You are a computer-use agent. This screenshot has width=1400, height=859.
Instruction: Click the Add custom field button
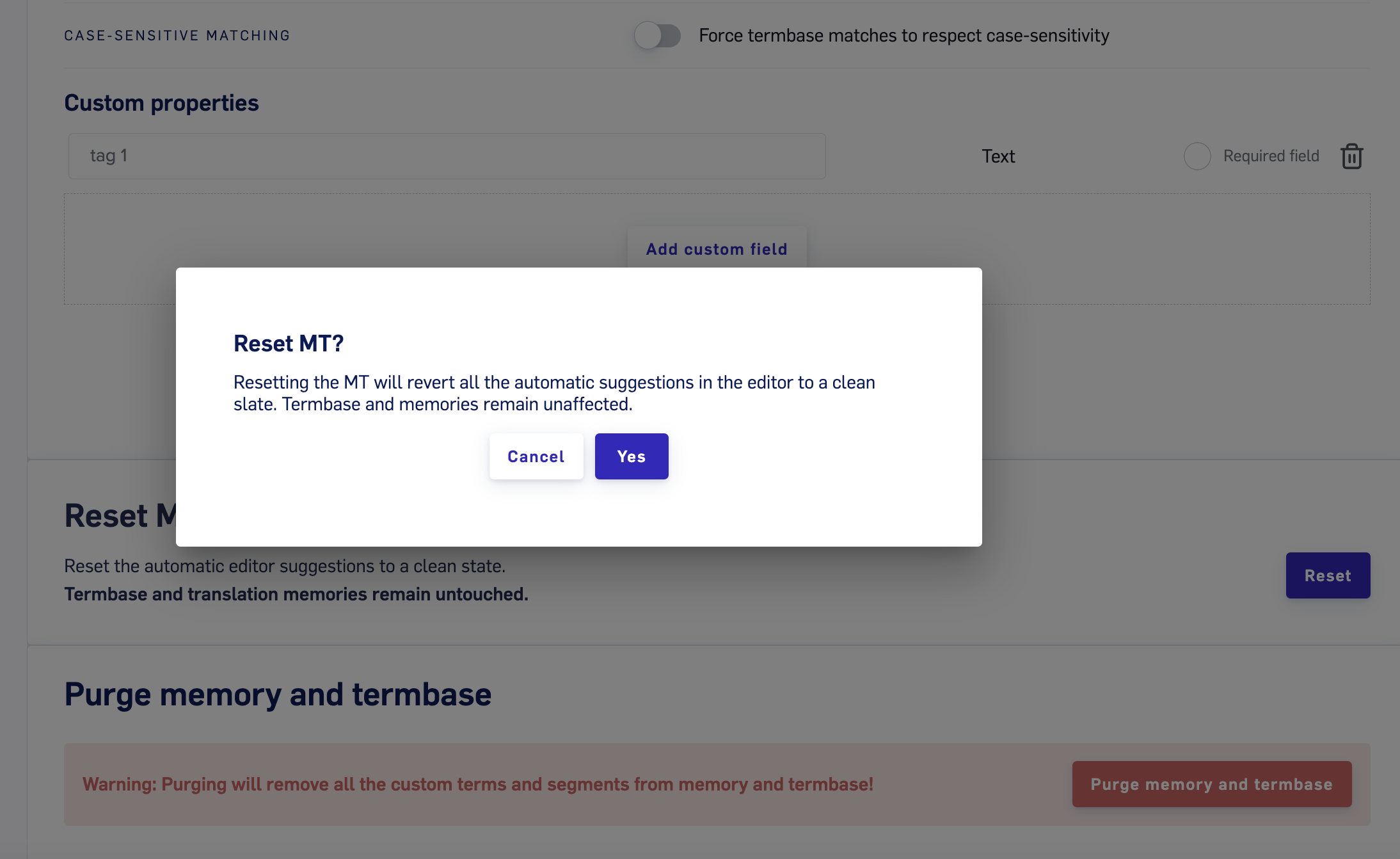pyautogui.click(x=717, y=248)
